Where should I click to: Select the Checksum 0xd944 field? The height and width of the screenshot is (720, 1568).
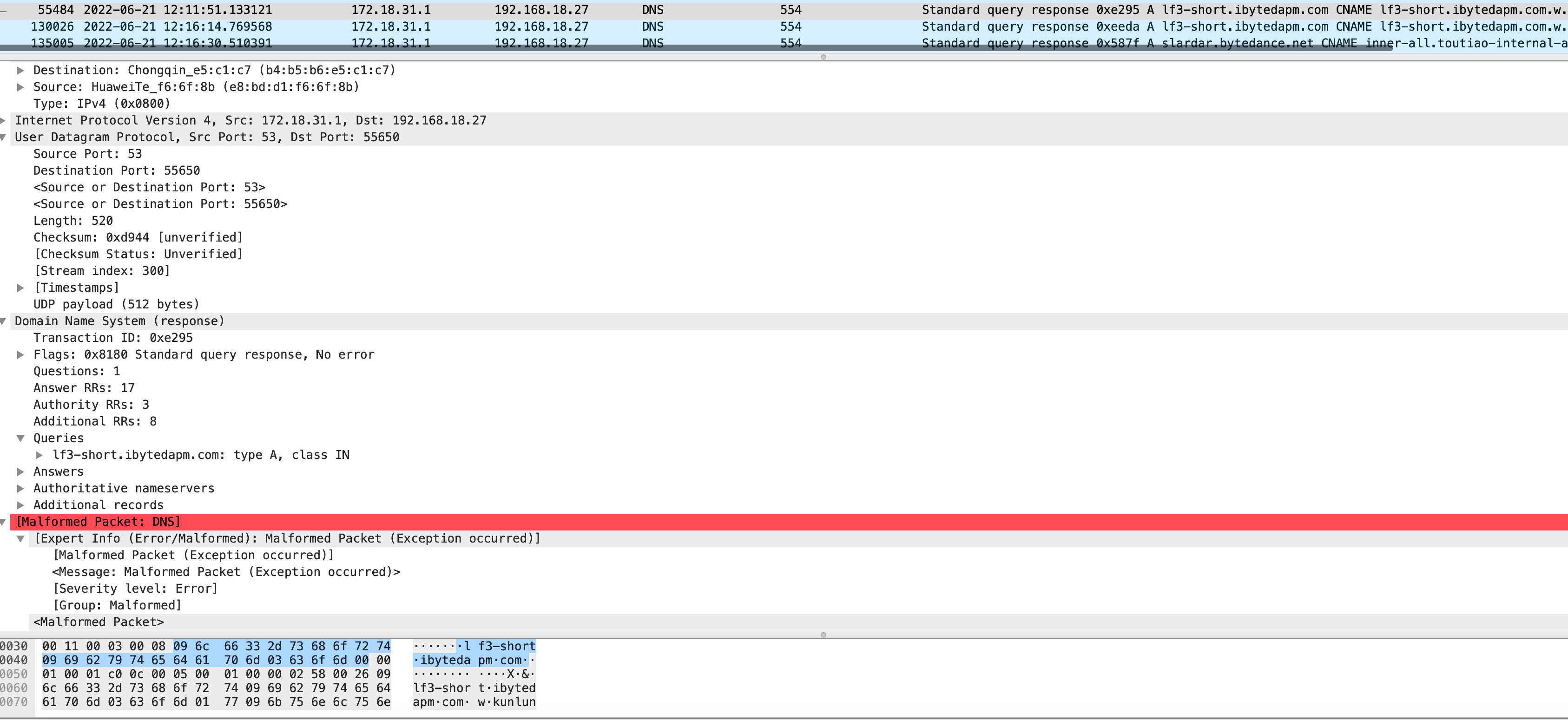pos(138,237)
